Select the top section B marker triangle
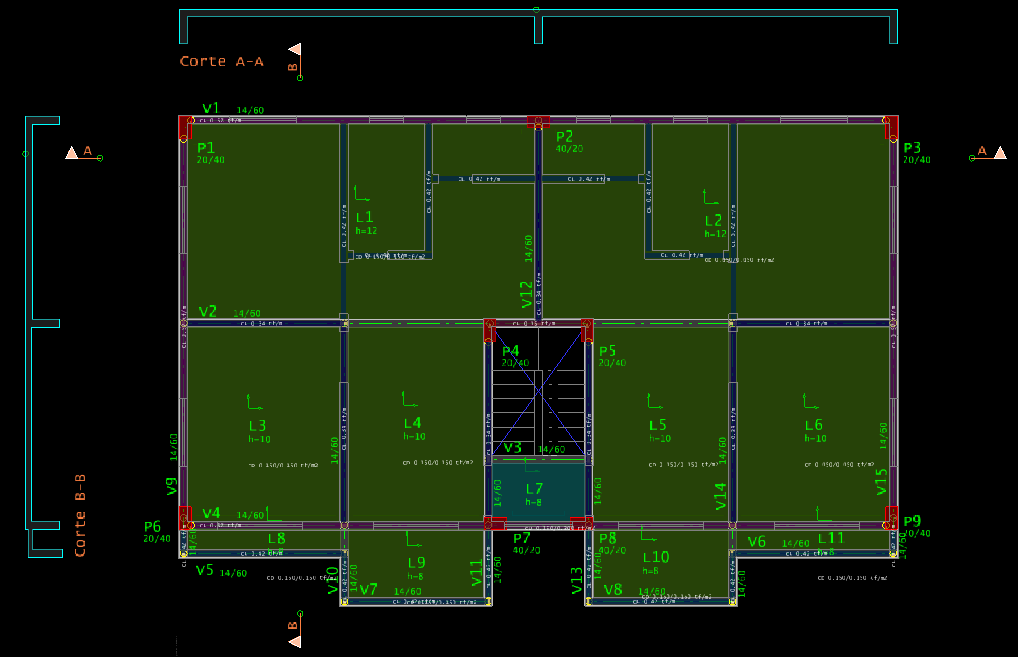The height and width of the screenshot is (657, 1018). [x=294, y=49]
